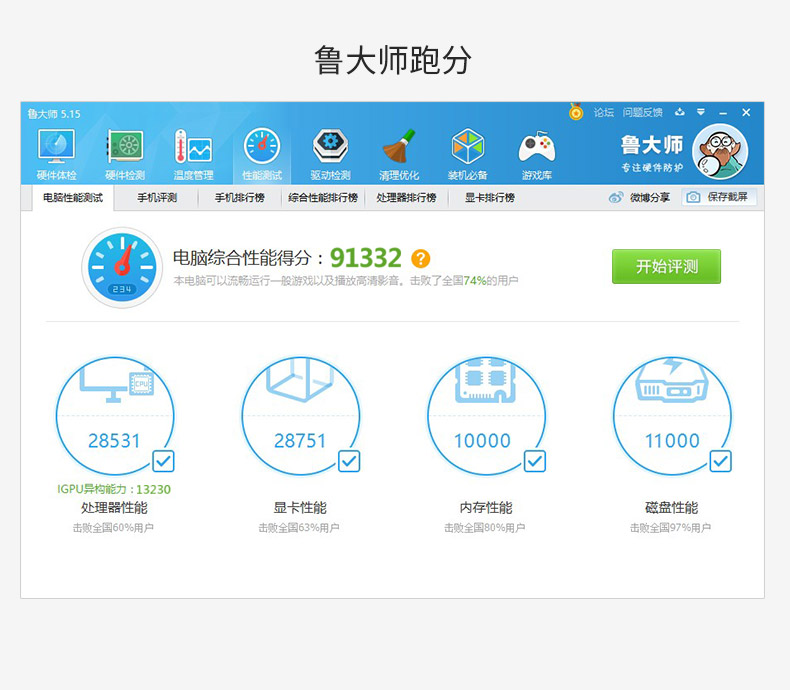The image size is (790, 690).
Task: Click the Weibo logo icon
Action: pyautogui.click(x=616, y=197)
